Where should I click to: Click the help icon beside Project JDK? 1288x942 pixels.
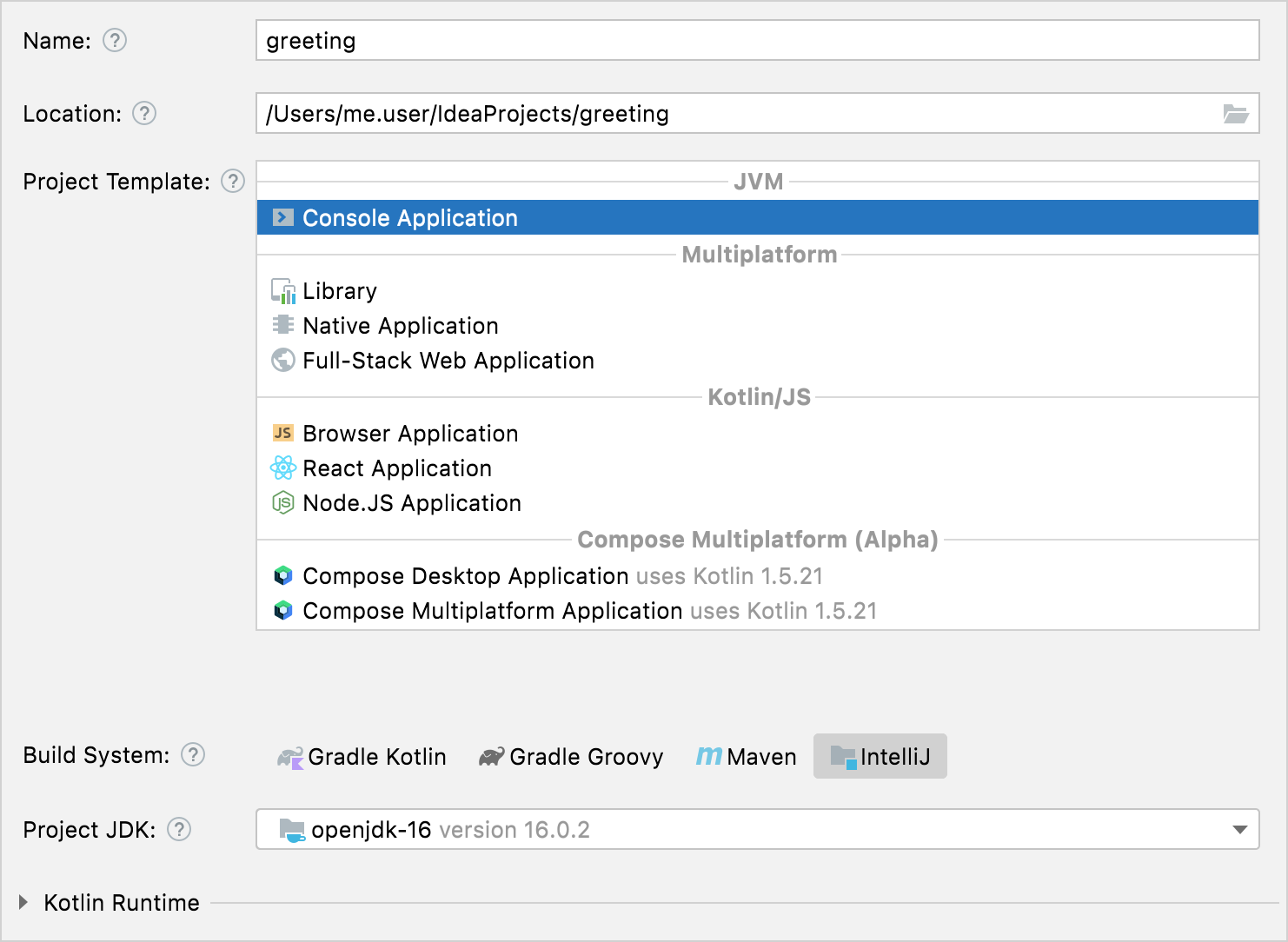179,830
